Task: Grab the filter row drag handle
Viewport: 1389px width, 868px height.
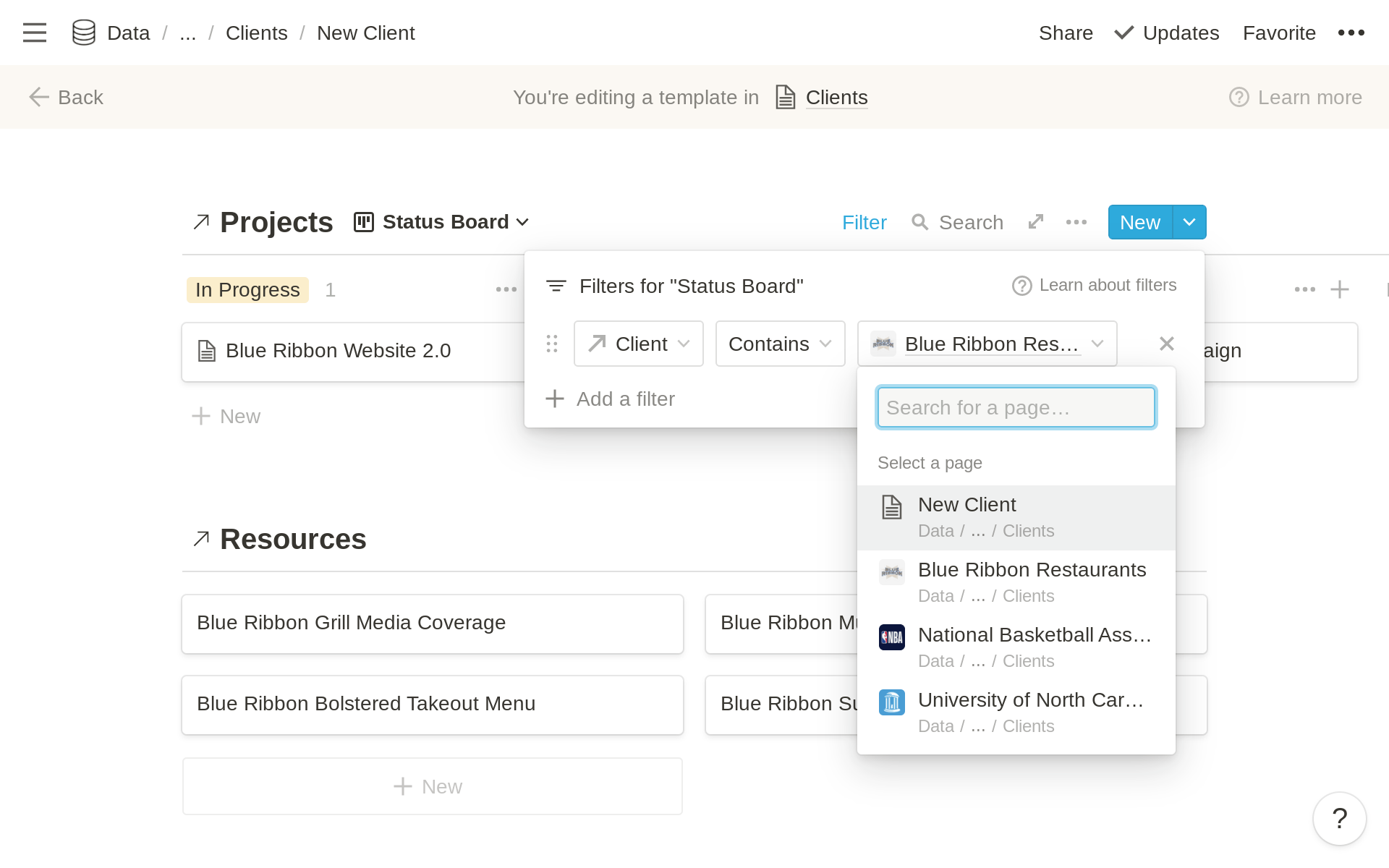Action: coord(552,344)
